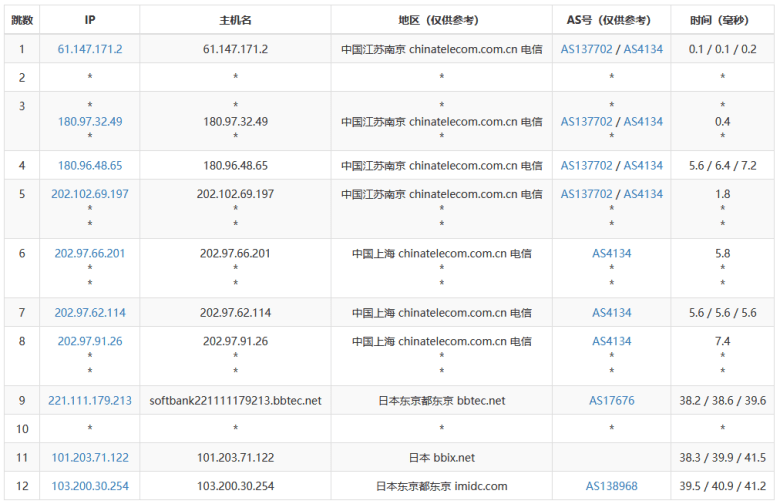Select hostname softbank221111179213.bbtec.net

[236, 400]
